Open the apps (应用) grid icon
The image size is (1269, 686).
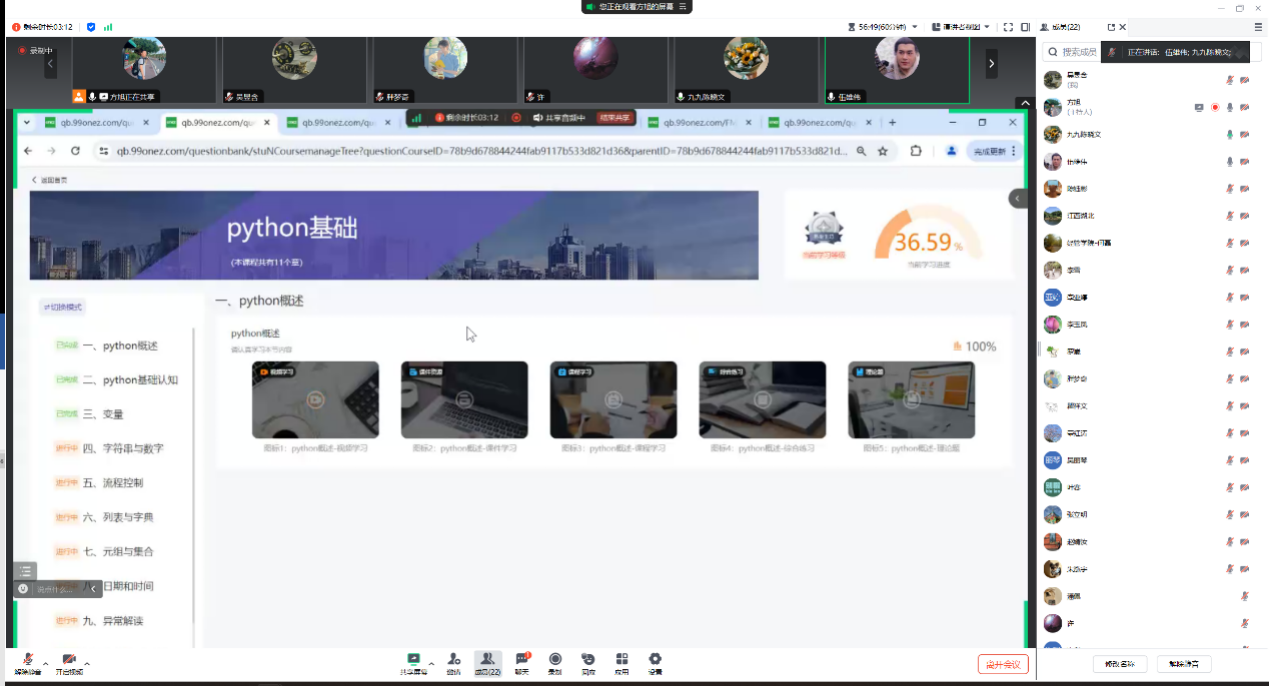coord(622,660)
